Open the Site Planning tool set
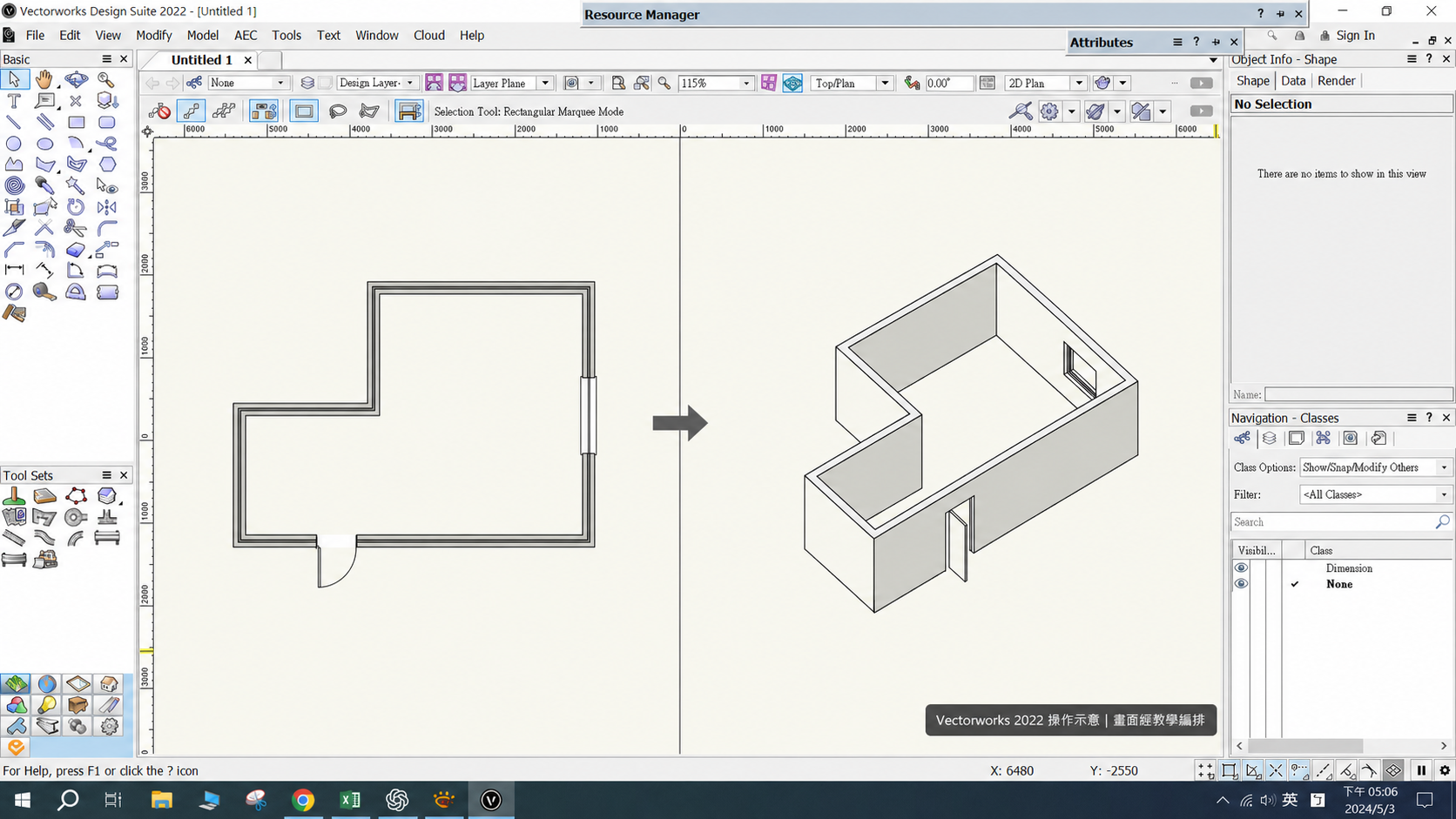This screenshot has height=819, width=1456. [16, 684]
